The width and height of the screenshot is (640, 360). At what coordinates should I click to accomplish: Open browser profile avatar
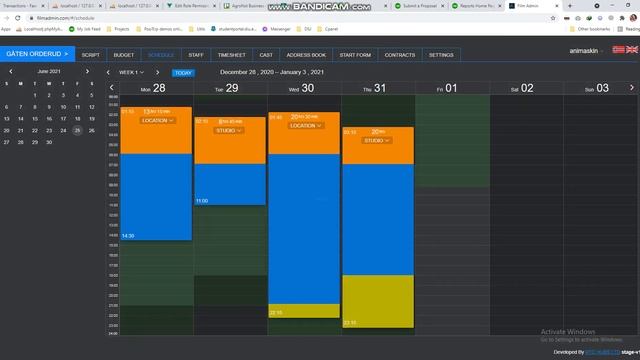(x=633, y=18)
